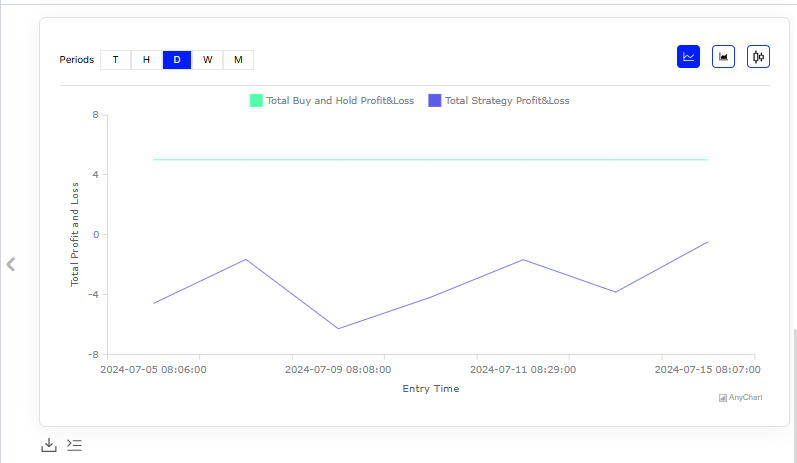Click the list icon beside the download icon
Viewport: 797px width, 463px height.
click(74, 445)
